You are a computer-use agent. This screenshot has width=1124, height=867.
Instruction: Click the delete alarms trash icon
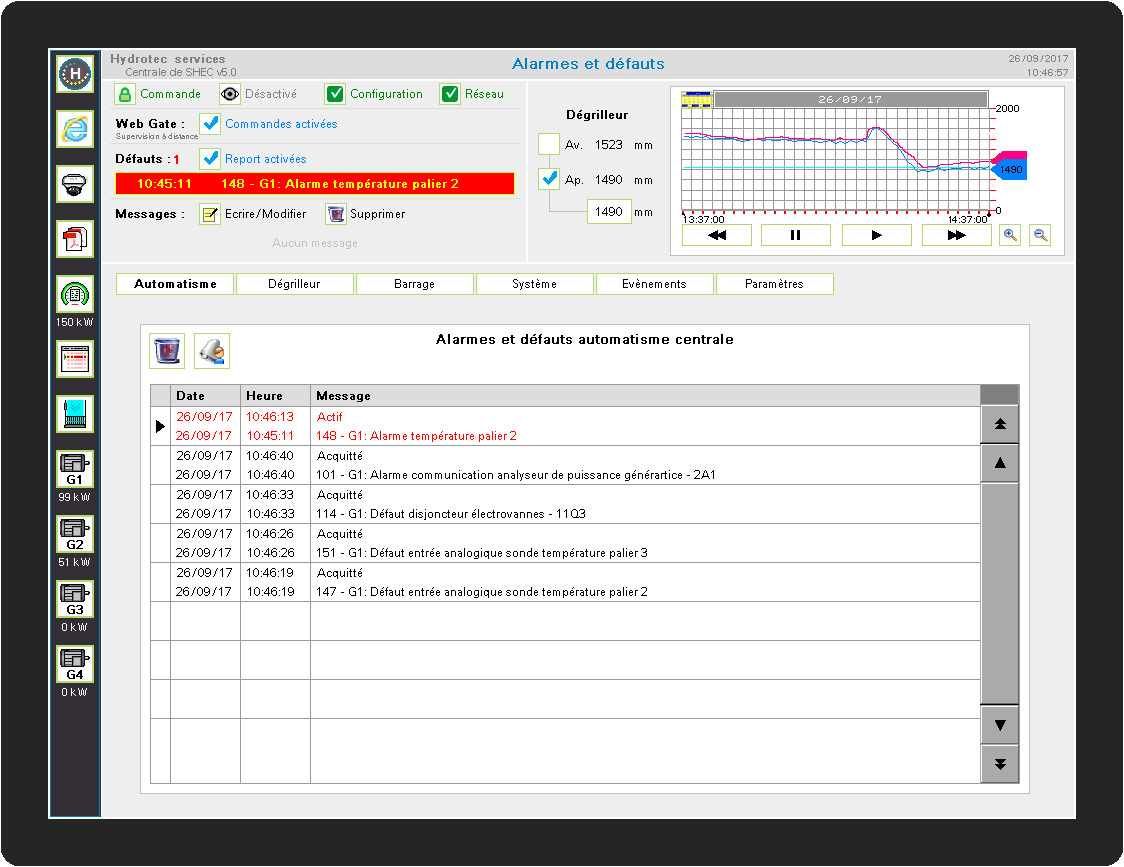point(167,351)
